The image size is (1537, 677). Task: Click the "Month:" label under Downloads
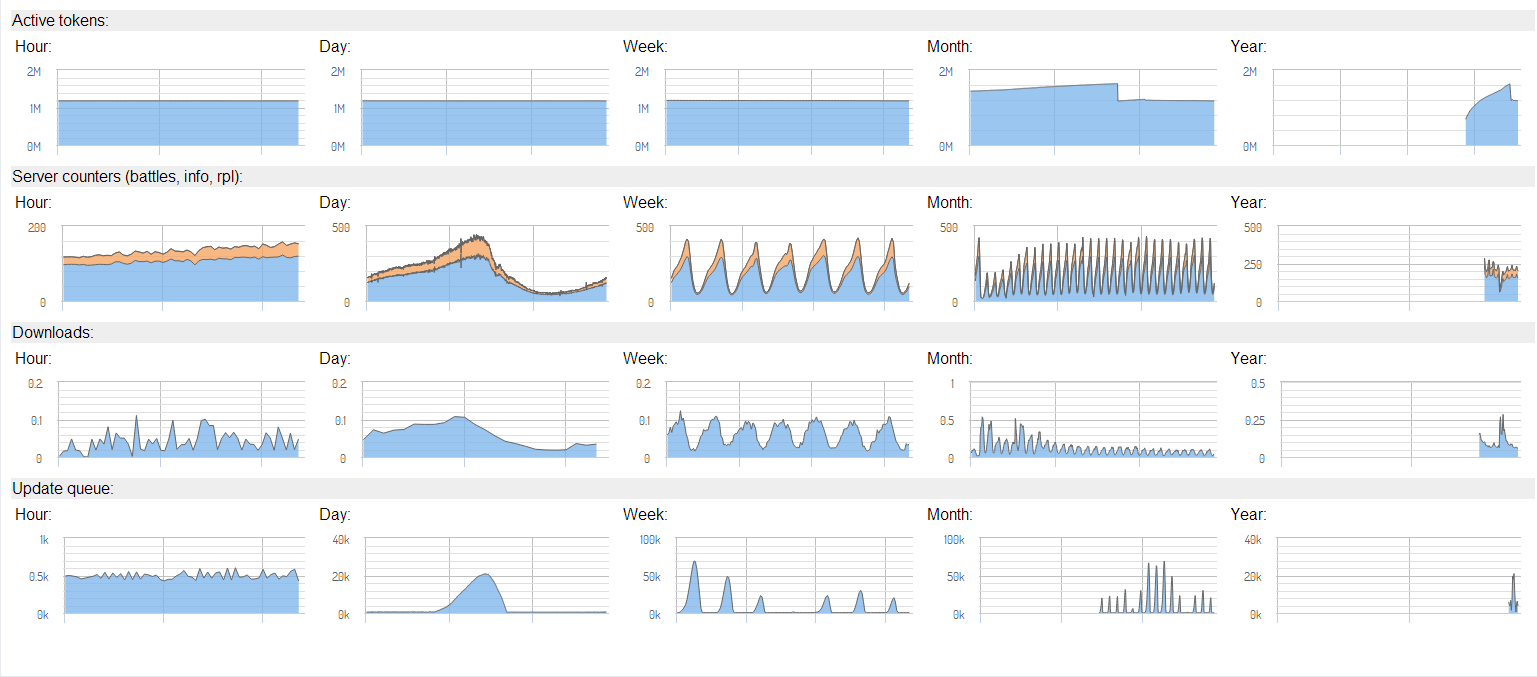(x=950, y=358)
